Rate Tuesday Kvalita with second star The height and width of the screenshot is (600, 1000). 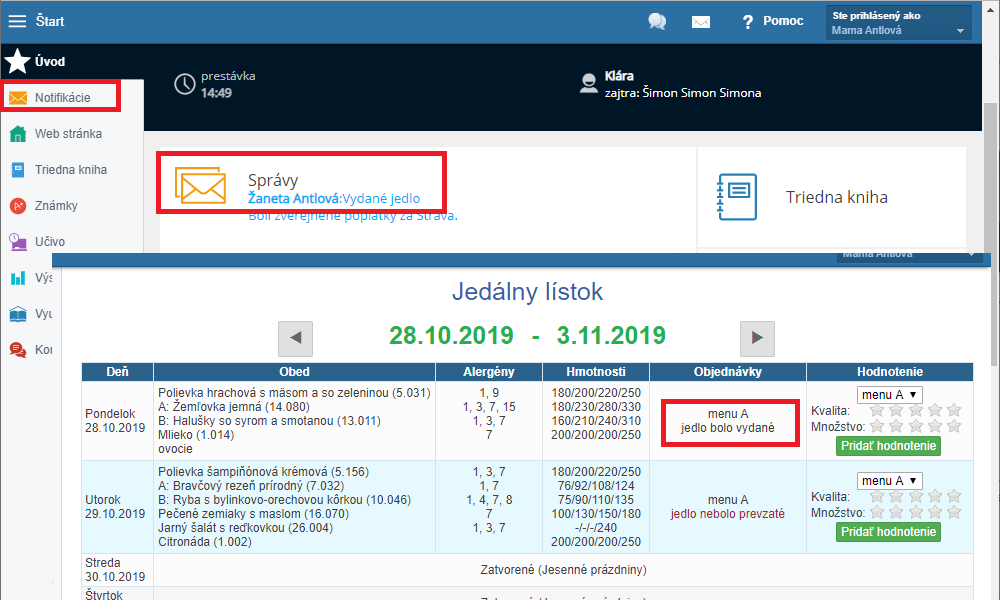(897, 496)
